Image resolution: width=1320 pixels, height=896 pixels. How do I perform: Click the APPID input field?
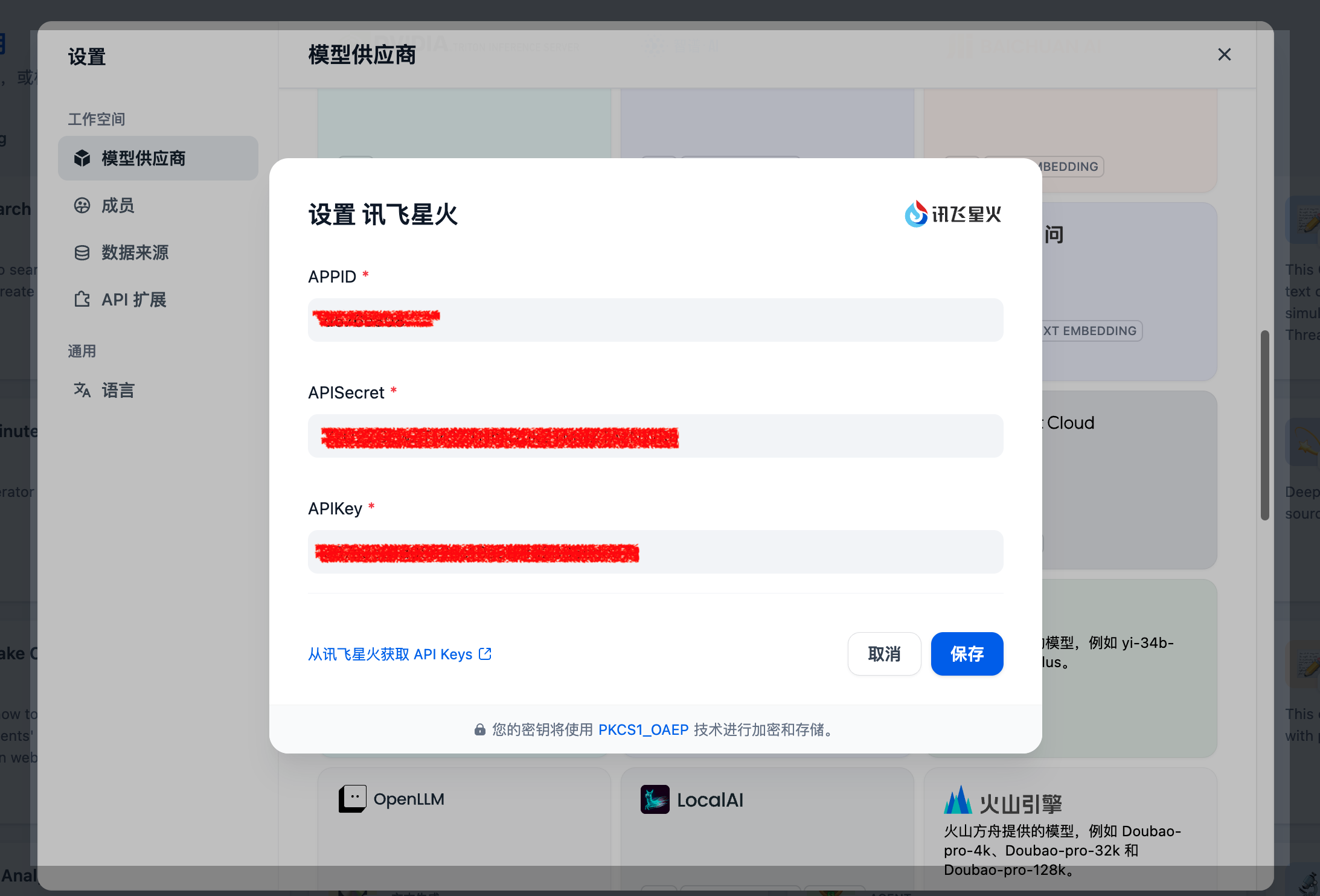656,320
